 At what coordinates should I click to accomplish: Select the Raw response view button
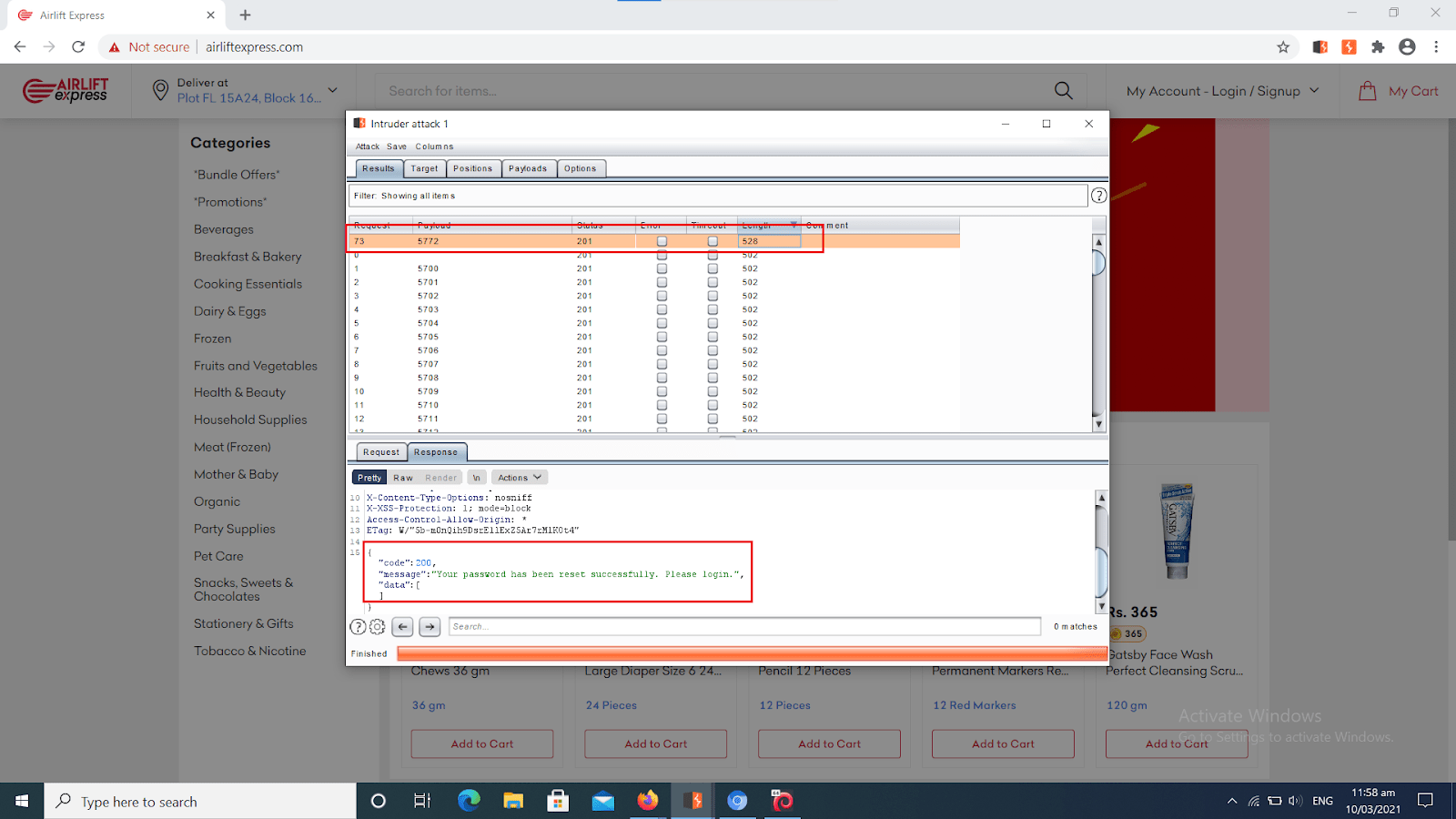(x=402, y=476)
